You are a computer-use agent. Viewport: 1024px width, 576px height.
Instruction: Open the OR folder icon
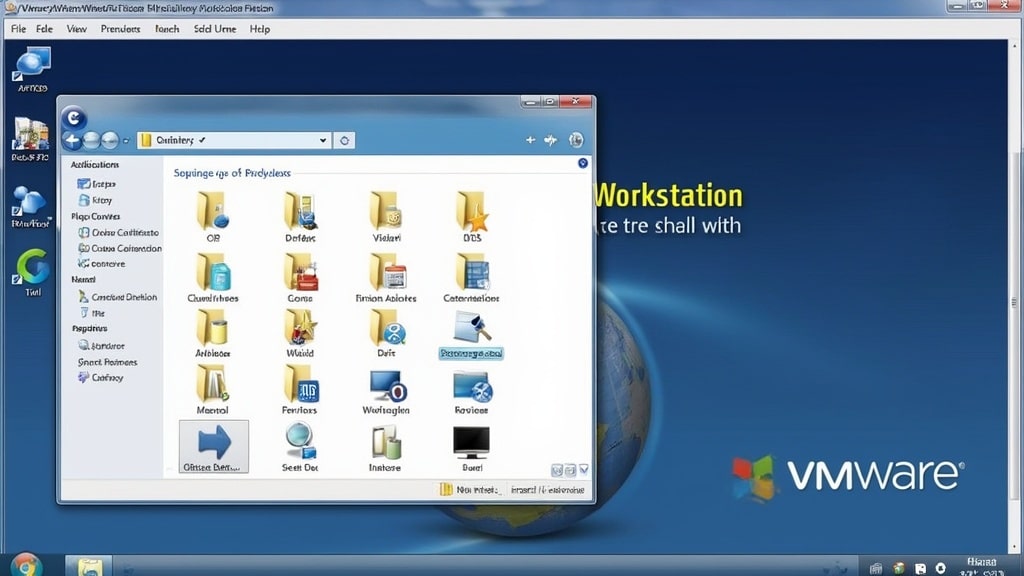[213, 211]
